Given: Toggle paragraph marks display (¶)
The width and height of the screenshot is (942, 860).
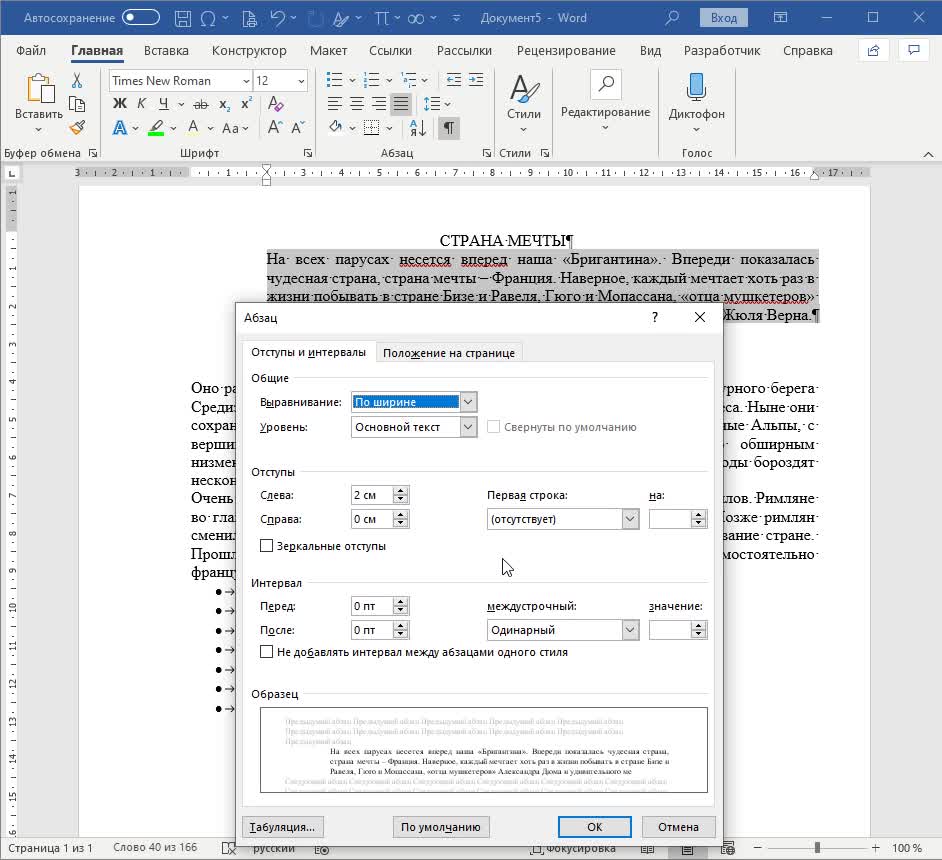Looking at the screenshot, I should (449, 127).
